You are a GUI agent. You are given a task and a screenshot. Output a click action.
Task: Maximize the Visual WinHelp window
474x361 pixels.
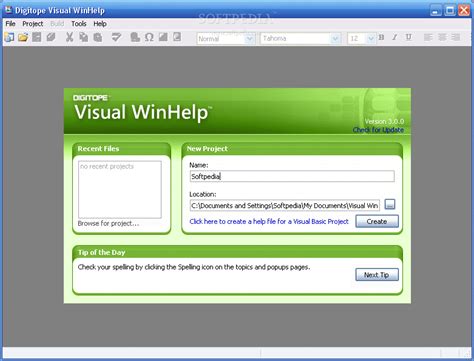coord(450,10)
